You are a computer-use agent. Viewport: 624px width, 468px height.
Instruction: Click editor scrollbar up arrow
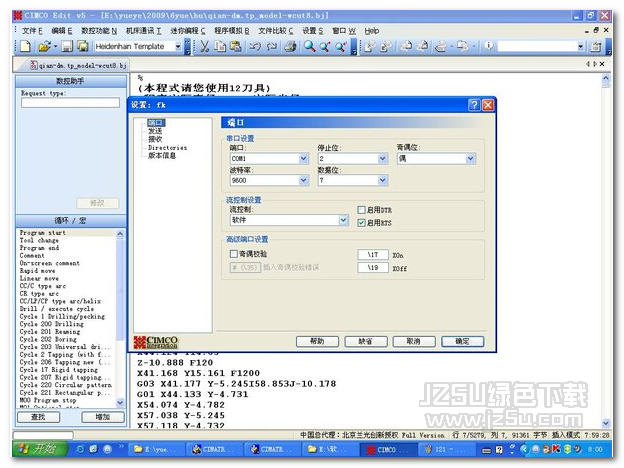tap(606, 78)
